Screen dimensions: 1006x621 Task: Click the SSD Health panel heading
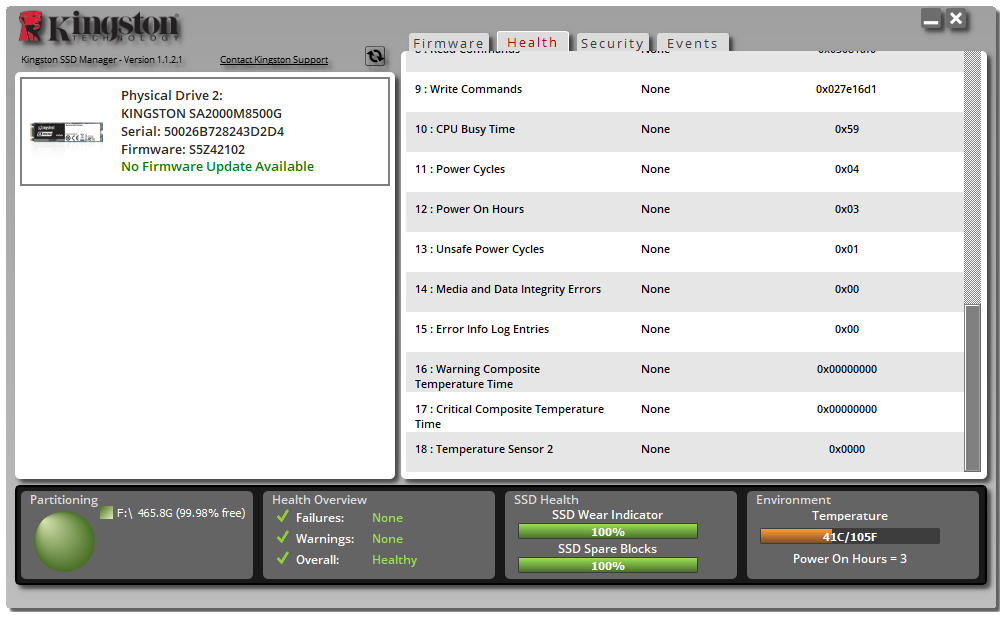(x=546, y=500)
